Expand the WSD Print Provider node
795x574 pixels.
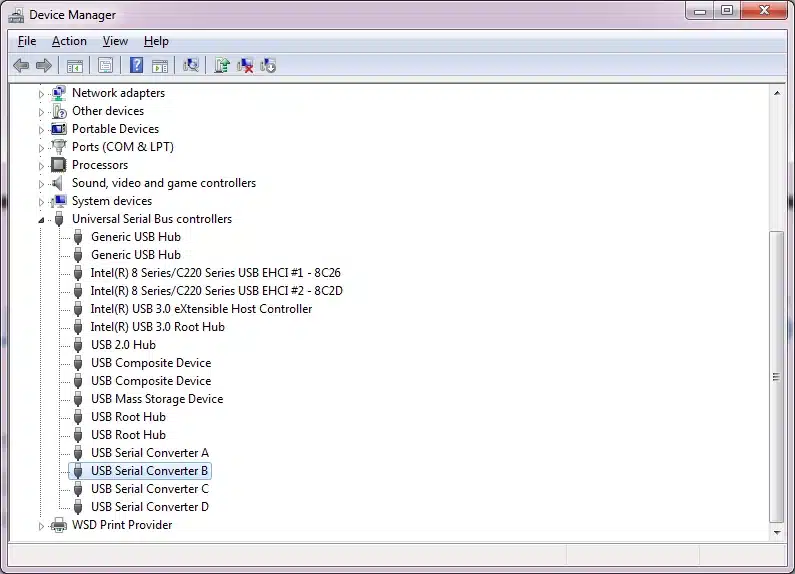point(41,526)
